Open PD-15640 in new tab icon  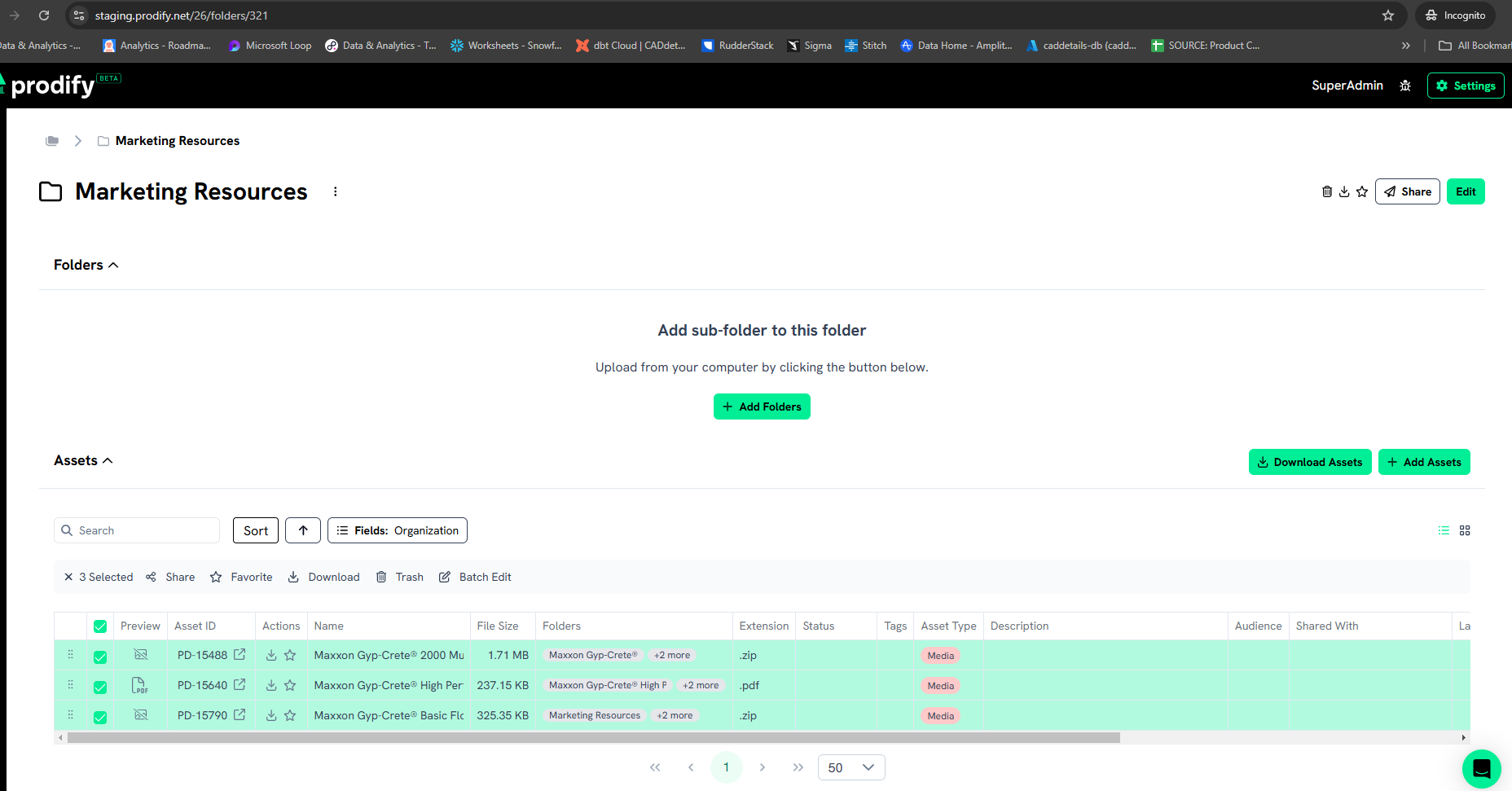[x=240, y=685]
